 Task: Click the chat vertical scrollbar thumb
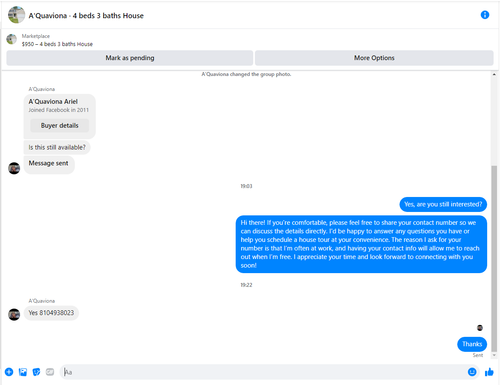(x=494, y=258)
